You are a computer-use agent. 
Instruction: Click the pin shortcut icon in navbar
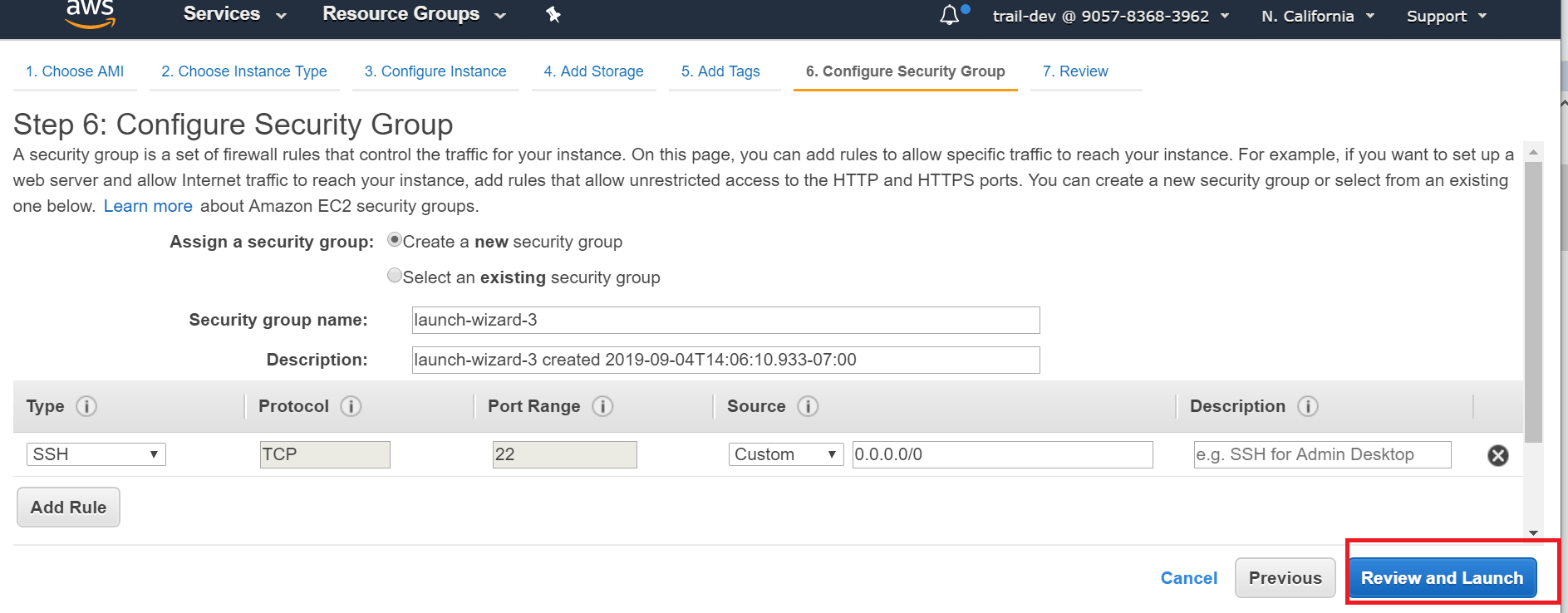(553, 14)
